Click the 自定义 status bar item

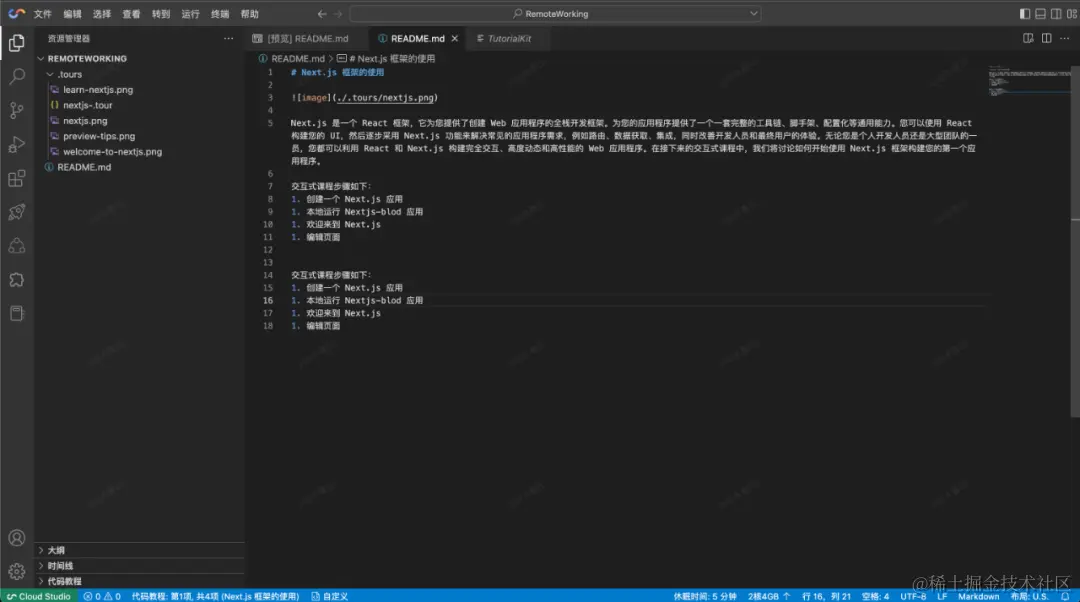point(329,596)
